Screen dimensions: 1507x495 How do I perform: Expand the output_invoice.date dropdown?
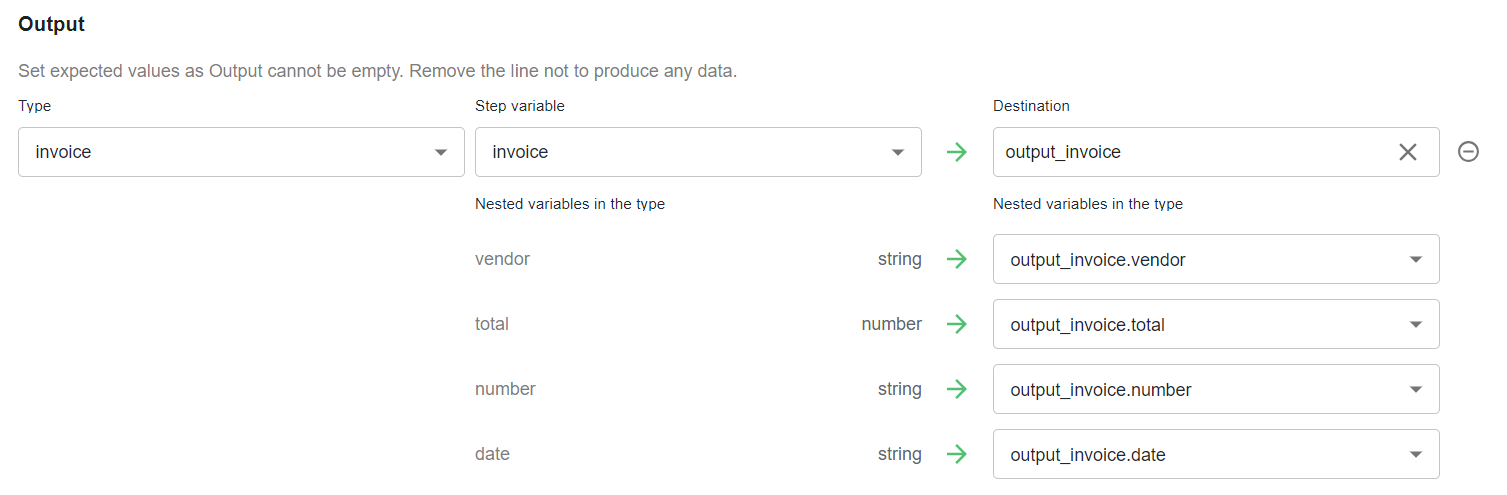pos(1216,454)
